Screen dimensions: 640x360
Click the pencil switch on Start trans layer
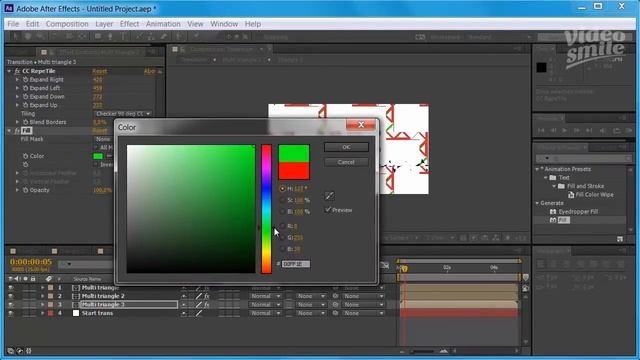tap(199, 313)
